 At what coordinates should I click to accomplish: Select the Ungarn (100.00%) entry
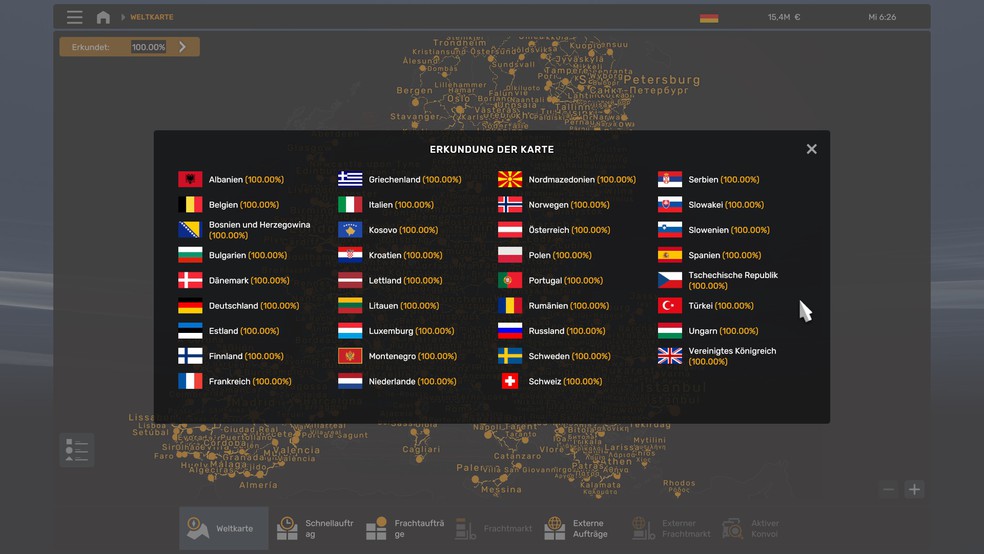tap(708, 331)
